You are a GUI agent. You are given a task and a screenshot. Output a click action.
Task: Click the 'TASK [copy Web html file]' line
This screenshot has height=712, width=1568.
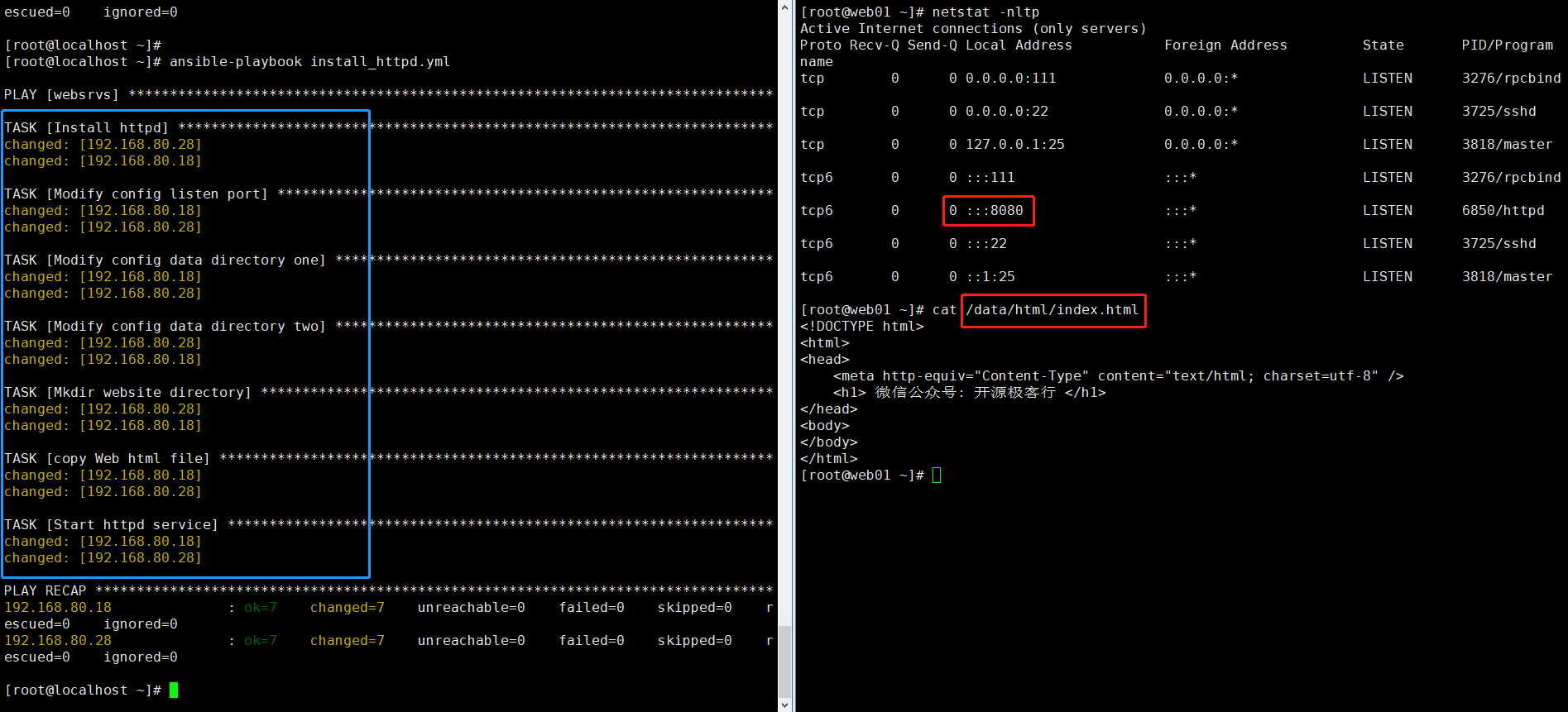(x=389, y=459)
